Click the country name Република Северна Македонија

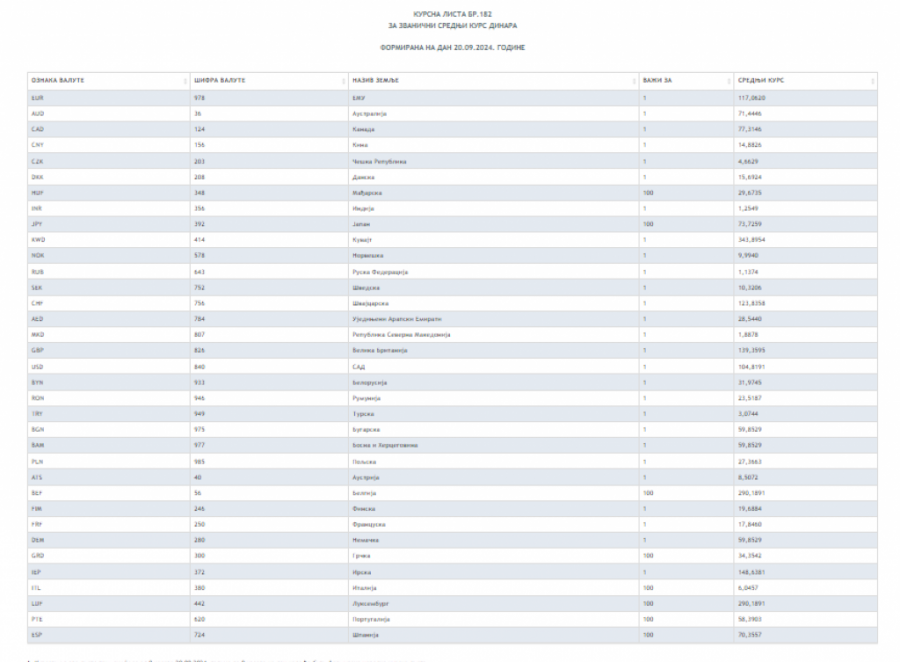point(399,336)
